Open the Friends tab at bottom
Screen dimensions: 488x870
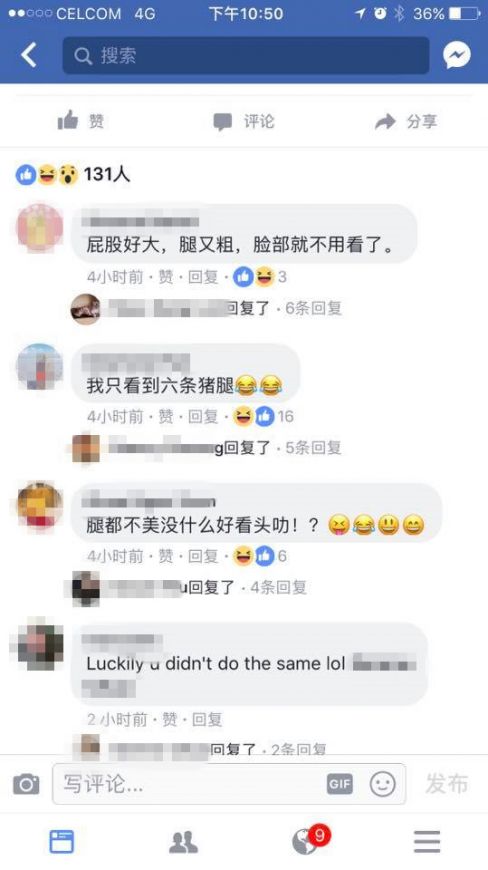[x=184, y=842]
